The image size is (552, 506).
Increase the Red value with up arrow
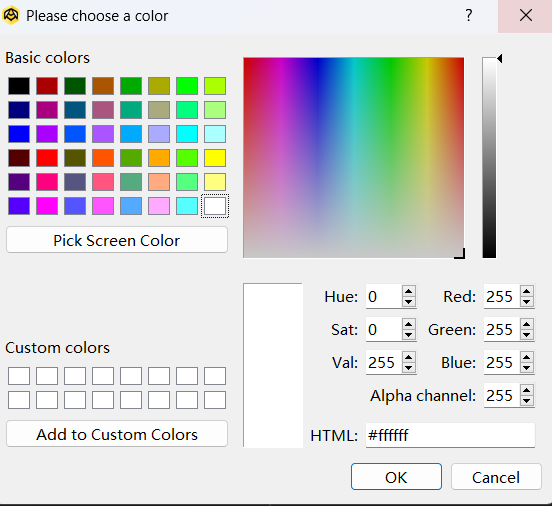pos(526,291)
